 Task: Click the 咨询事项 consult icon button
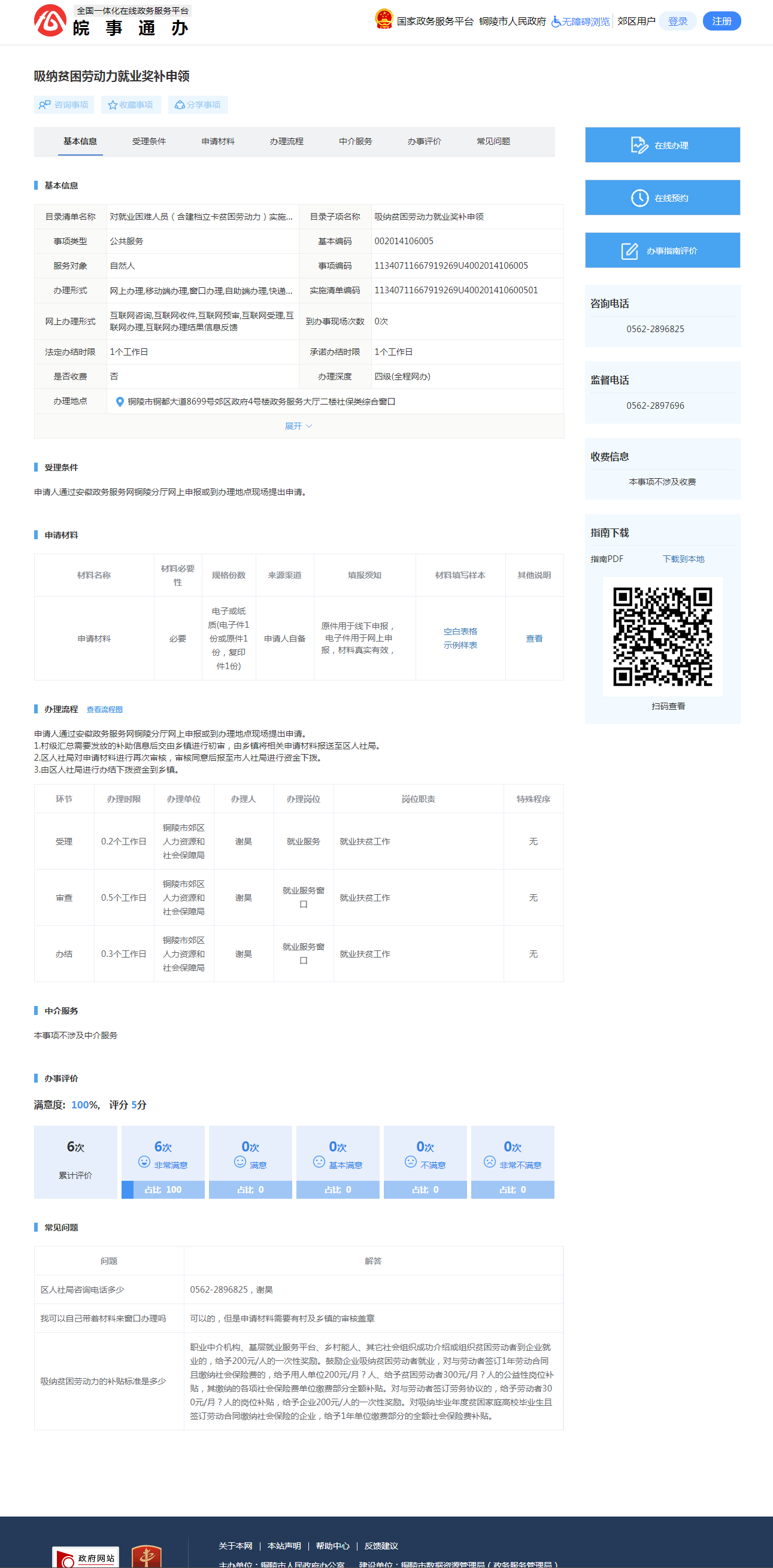click(44, 105)
